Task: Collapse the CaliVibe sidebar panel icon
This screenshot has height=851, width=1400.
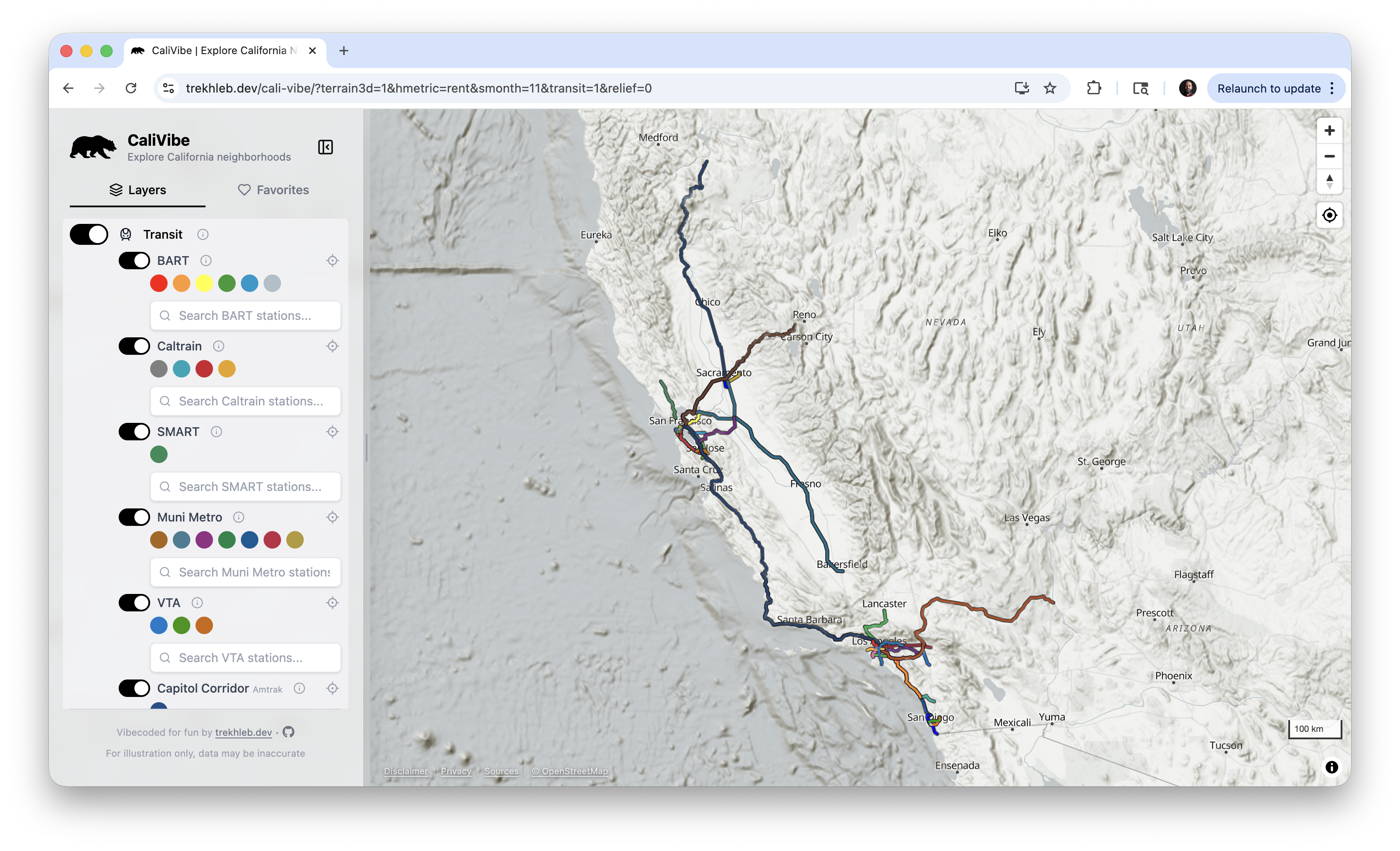Action: 326,147
